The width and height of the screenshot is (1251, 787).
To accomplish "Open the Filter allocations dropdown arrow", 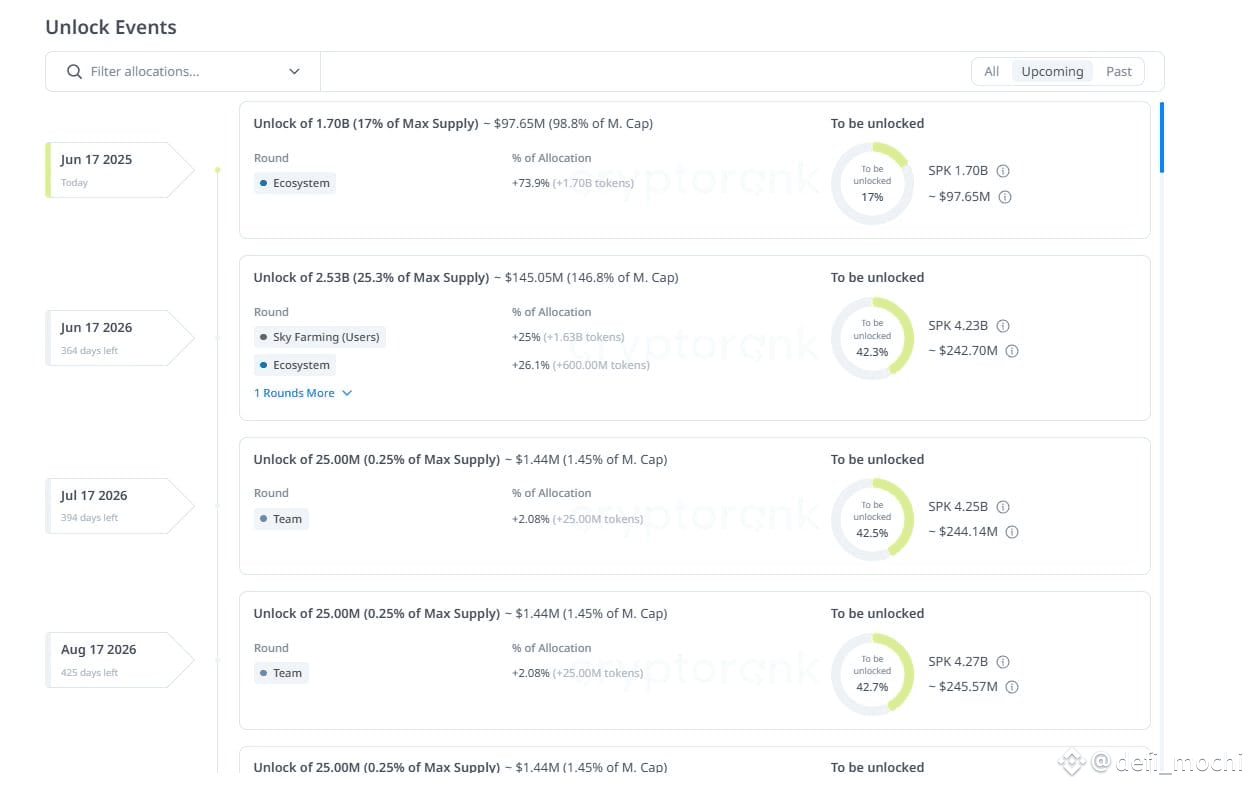I will click(x=294, y=71).
